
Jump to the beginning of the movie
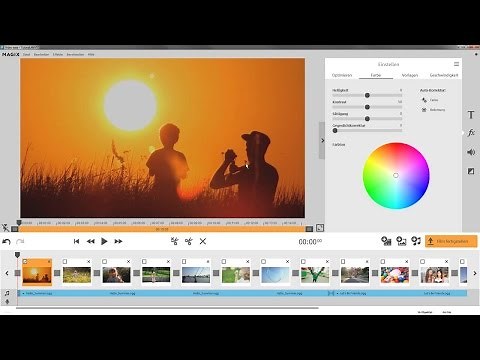[x=76, y=241]
